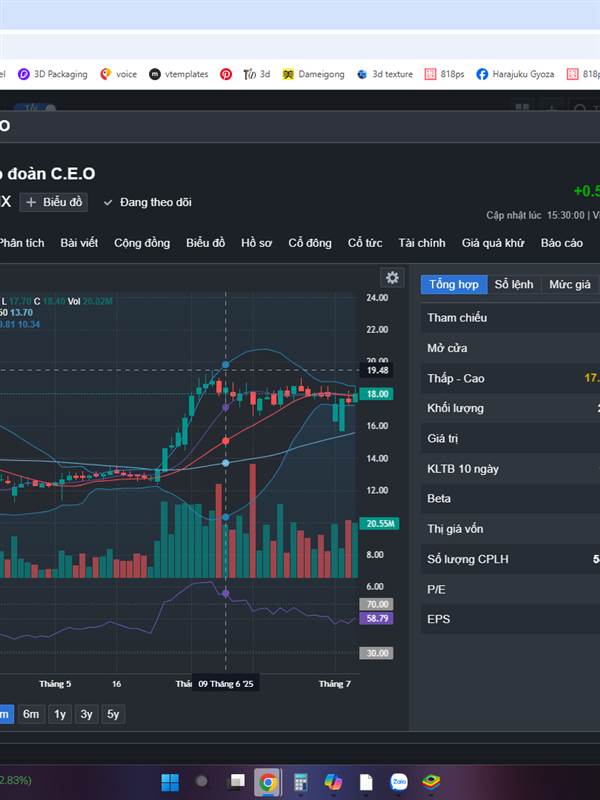Open Cổ đông tab
600x800 pixels.
coord(310,243)
